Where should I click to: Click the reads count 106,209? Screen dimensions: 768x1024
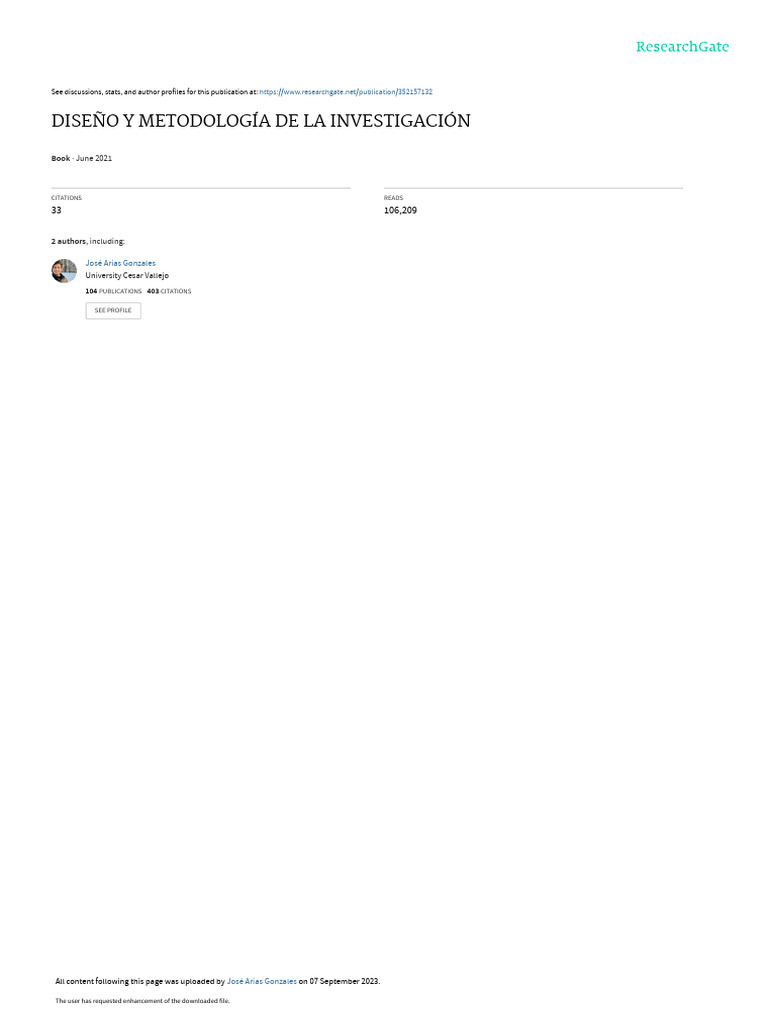click(x=400, y=210)
